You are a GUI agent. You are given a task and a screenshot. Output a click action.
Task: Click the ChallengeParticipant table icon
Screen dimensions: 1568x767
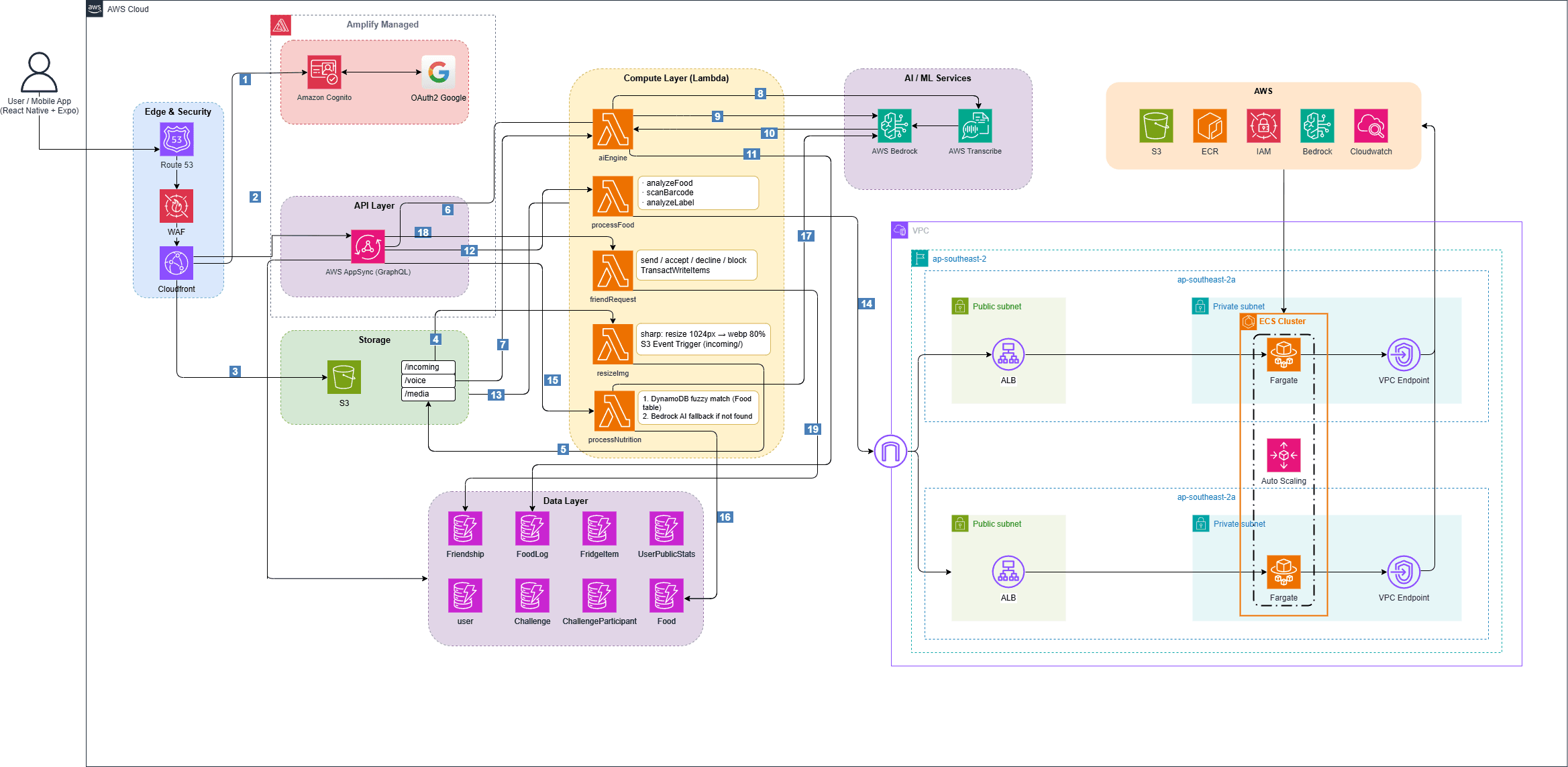599,595
